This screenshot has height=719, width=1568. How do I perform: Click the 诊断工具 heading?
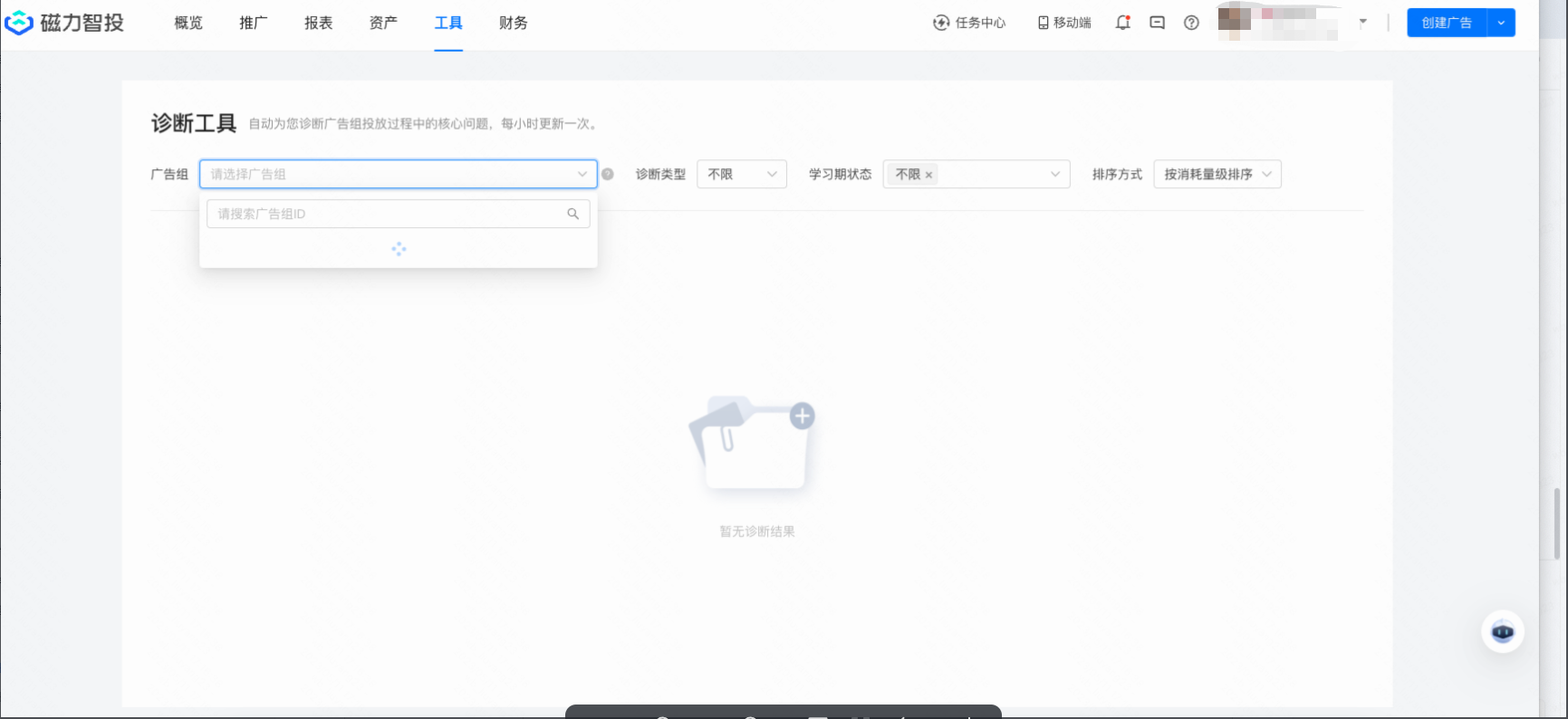194,123
